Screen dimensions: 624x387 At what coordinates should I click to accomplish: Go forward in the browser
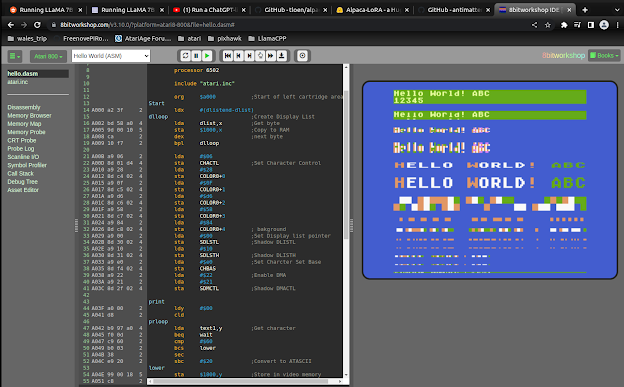(24, 25)
